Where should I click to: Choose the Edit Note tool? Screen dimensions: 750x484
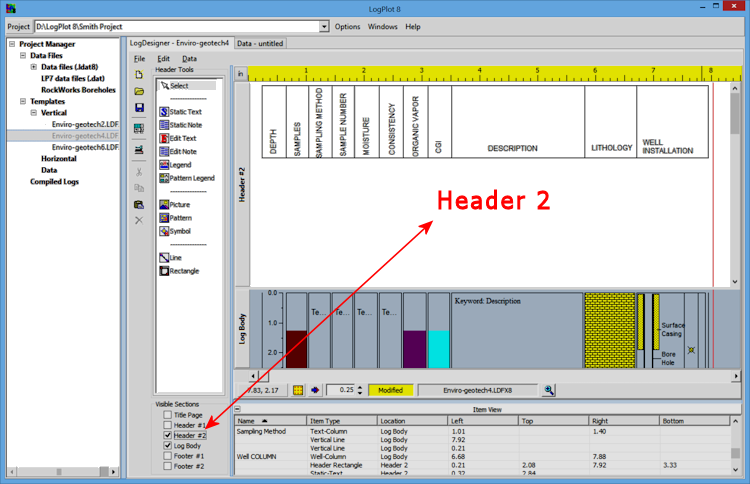(185, 151)
